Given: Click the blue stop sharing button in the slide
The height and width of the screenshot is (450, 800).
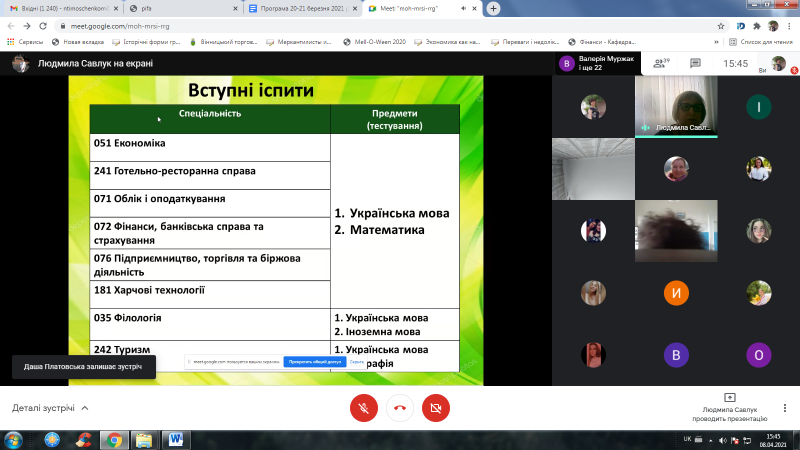Looking at the screenshot, I should tap(315, 362).
